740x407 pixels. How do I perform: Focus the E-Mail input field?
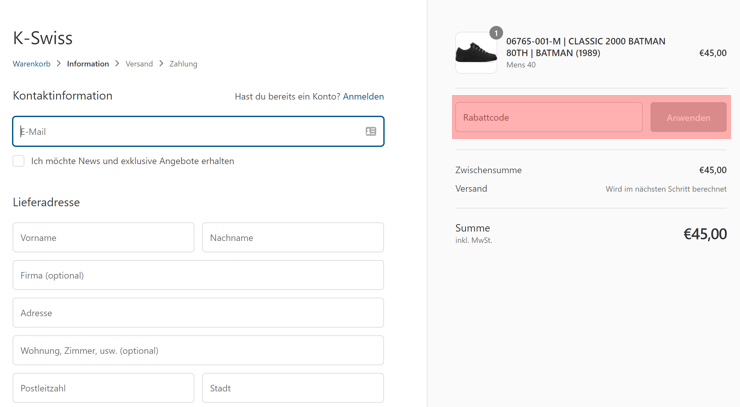198,131
